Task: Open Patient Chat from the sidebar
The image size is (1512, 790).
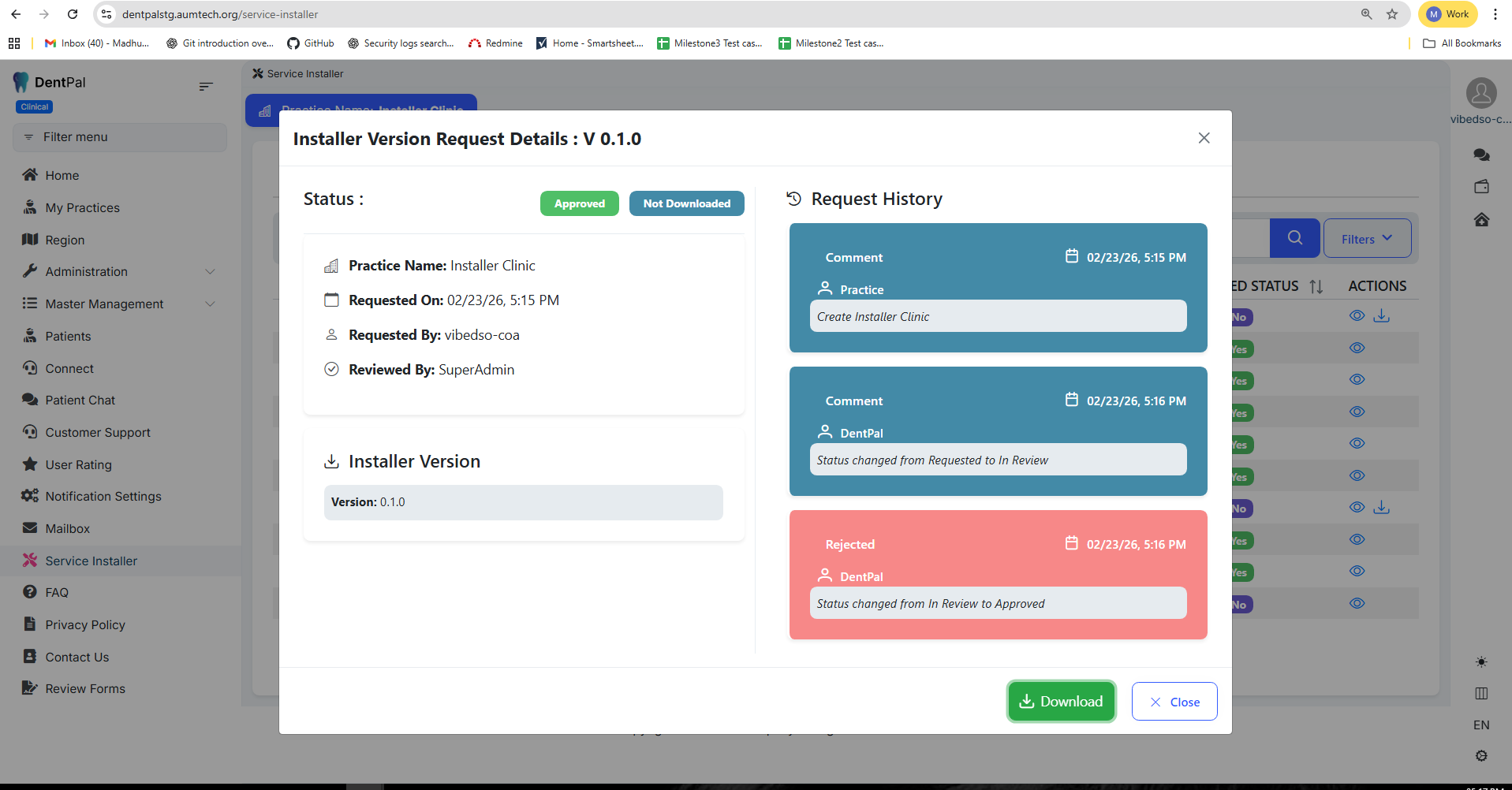Action: pos(80,400)
